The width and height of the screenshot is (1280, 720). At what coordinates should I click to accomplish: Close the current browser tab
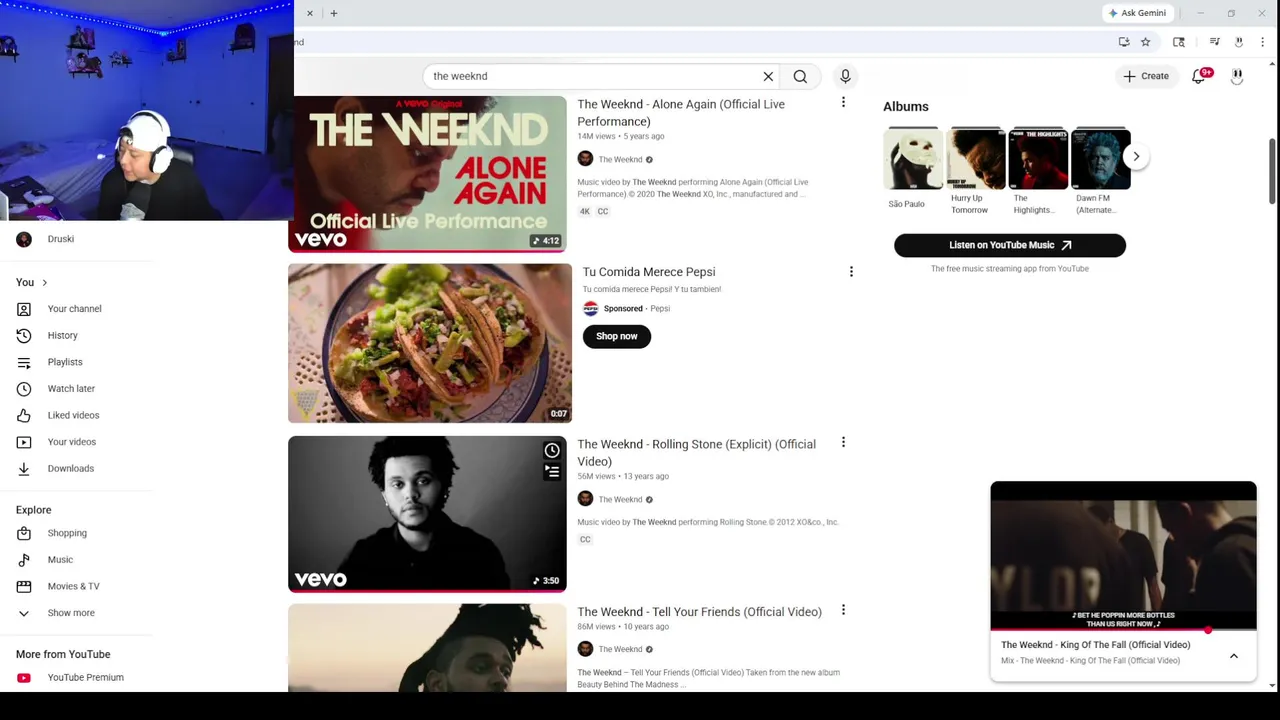[310, 13]
